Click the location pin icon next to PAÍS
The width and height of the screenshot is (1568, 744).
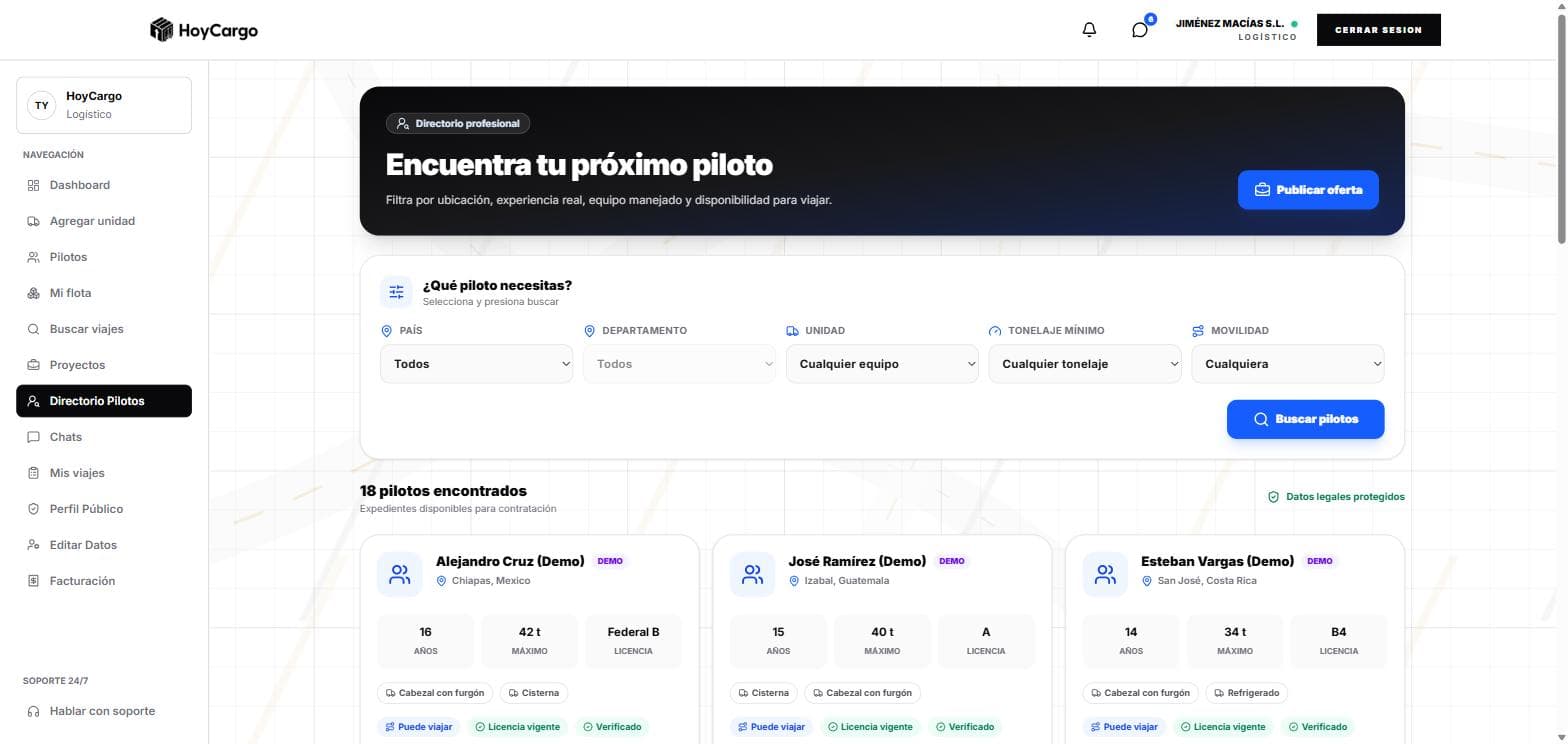pos(386,331)
